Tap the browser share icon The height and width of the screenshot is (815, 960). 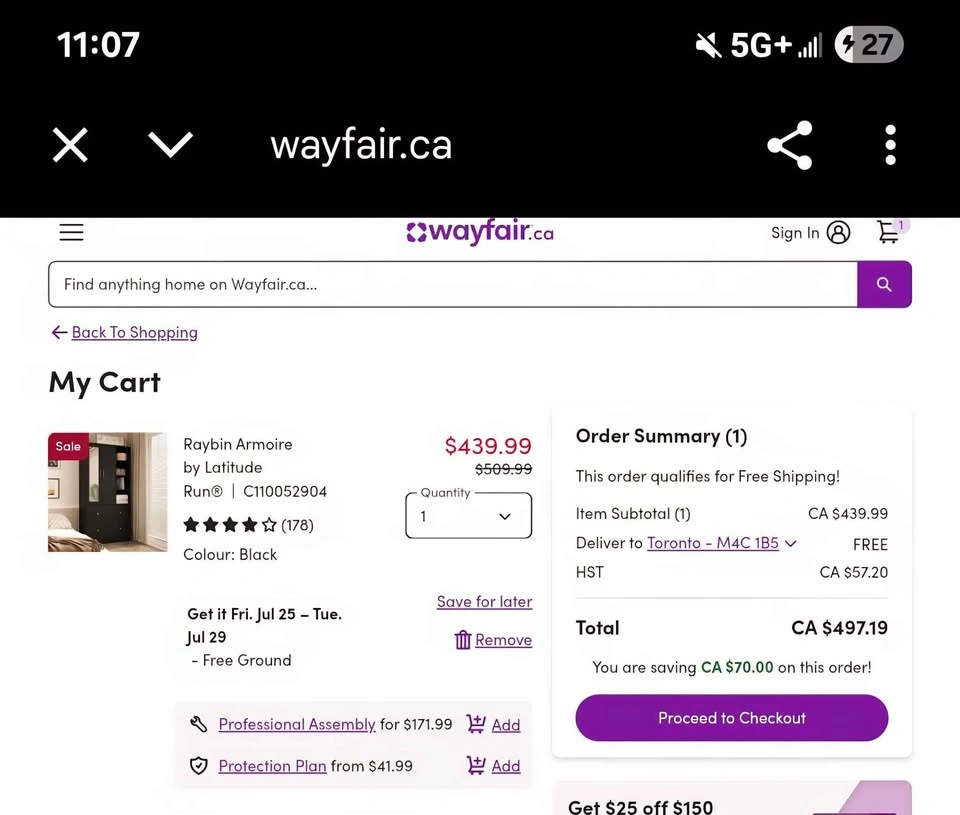pos(789,146)
